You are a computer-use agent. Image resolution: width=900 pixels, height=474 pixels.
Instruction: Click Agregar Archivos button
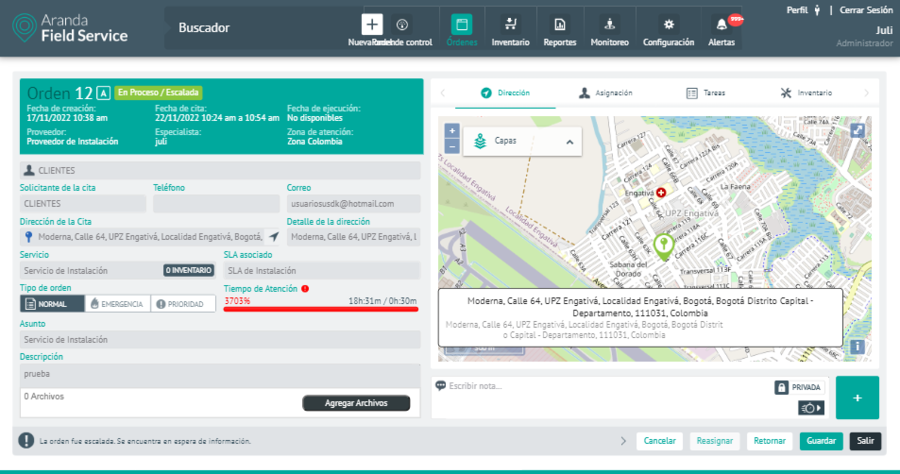356,403
